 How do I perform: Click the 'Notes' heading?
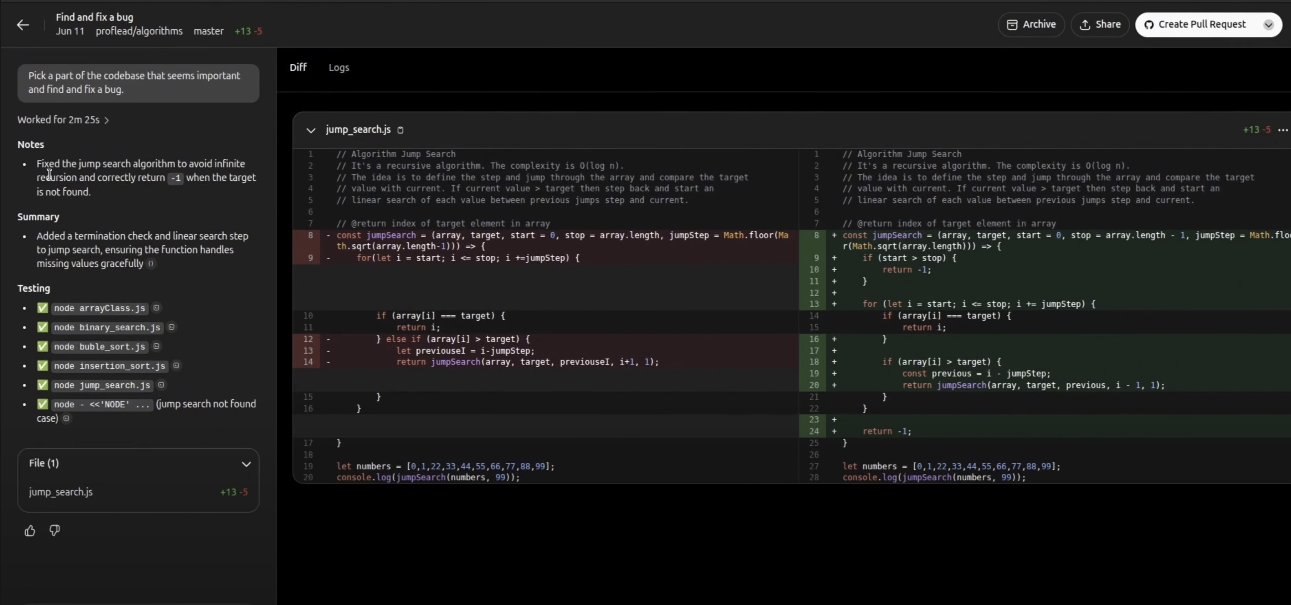31,145
